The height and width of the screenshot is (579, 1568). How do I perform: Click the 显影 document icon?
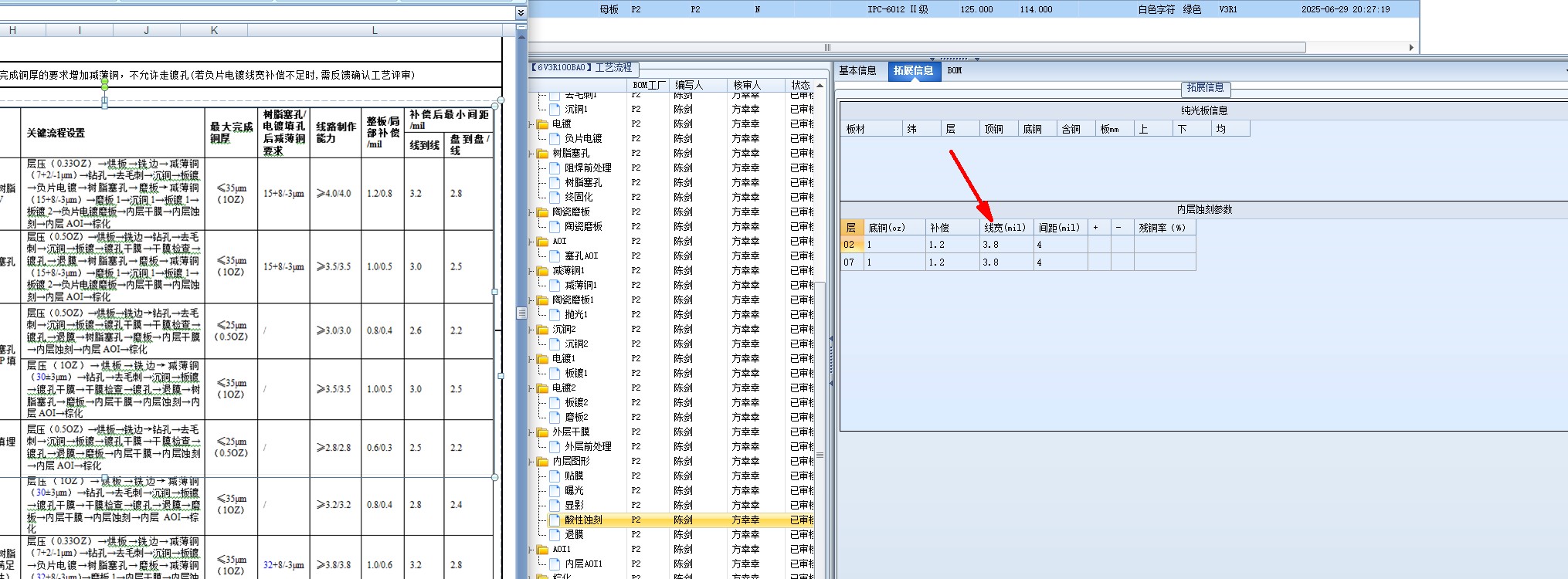click(555, 505)
